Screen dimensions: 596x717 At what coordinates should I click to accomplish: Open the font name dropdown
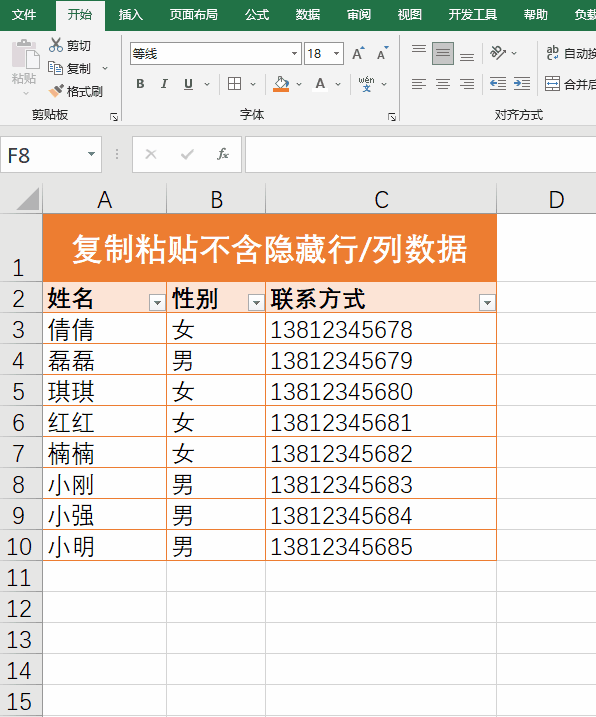click(294, 54)
